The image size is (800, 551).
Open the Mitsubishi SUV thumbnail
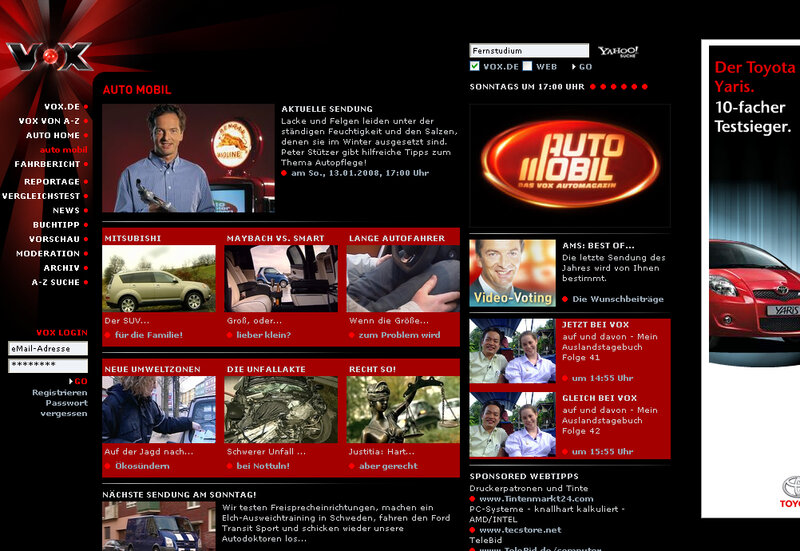click(159, 279)
